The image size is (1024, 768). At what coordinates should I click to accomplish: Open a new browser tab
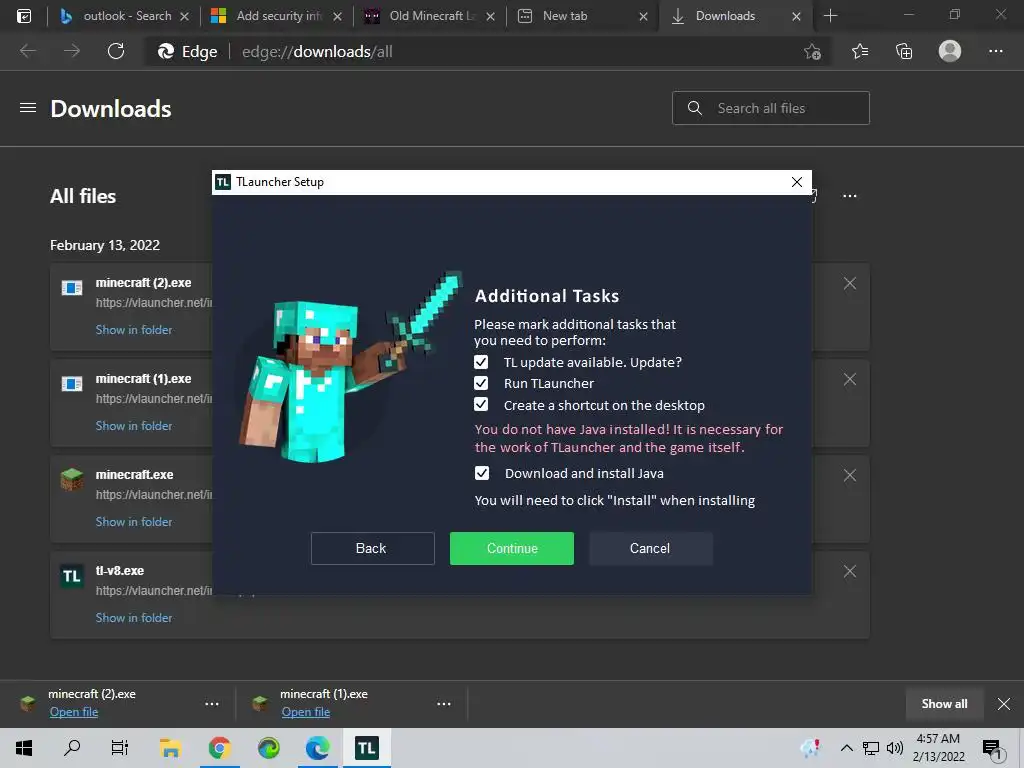tap(830, 16)
